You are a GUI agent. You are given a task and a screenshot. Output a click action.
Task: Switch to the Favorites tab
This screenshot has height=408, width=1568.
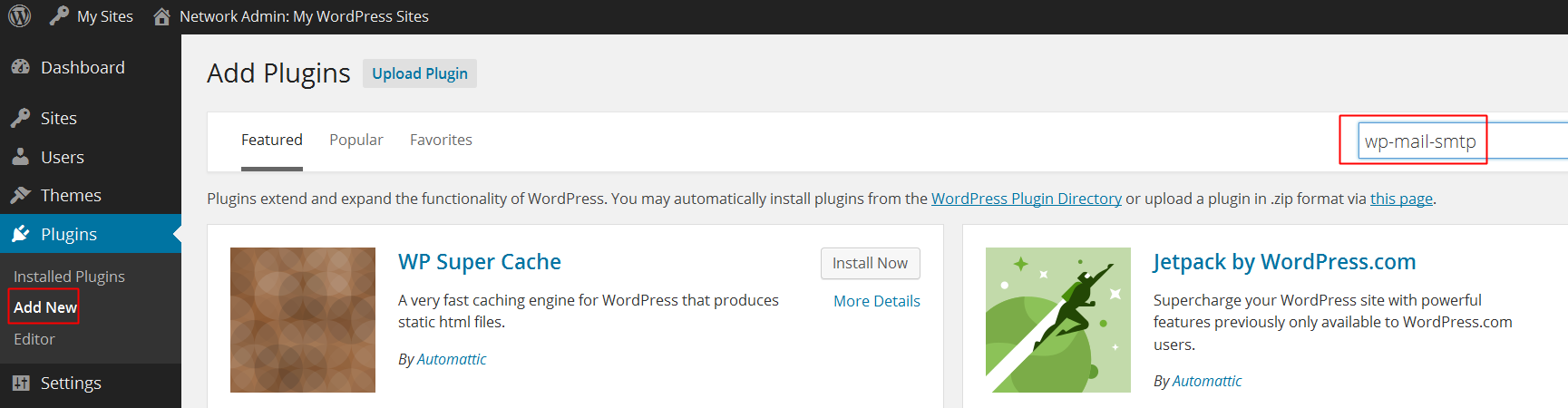click(x=441, y=140)
